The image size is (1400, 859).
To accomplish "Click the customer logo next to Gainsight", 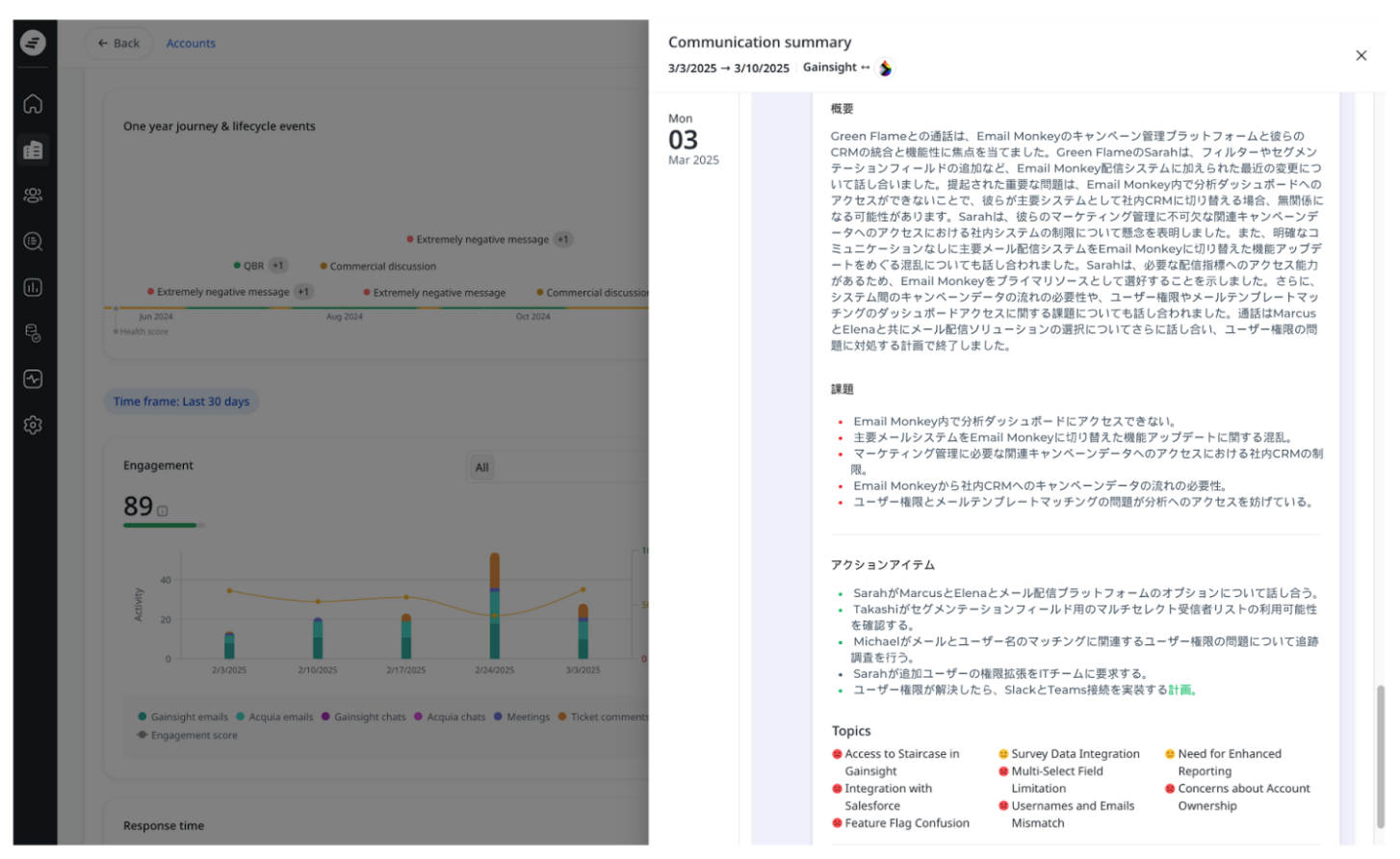I will coord(886,68).
